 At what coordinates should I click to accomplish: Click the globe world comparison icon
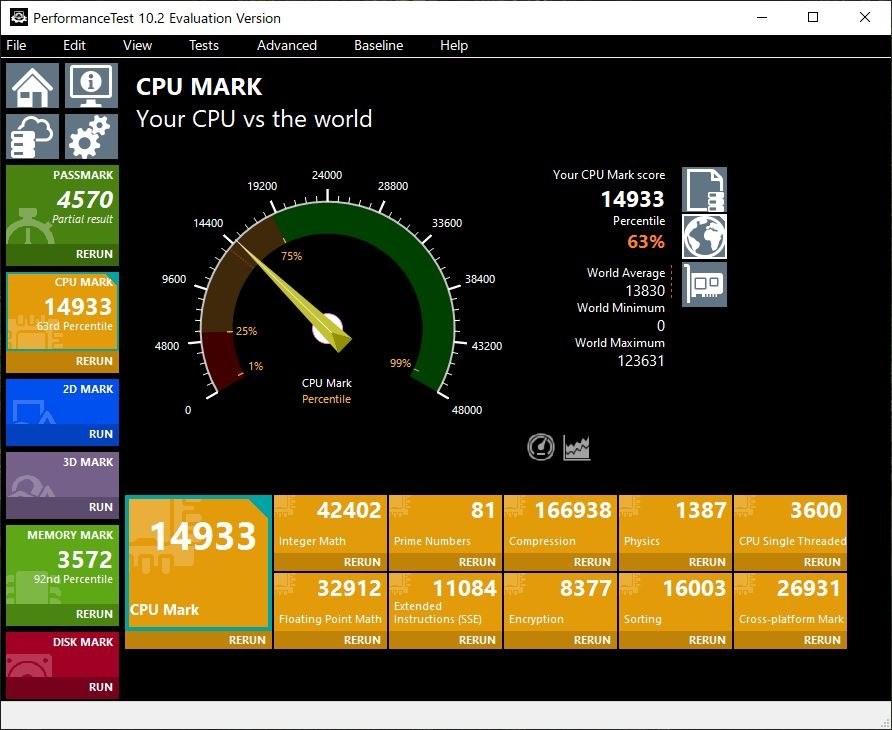[704, 237]
